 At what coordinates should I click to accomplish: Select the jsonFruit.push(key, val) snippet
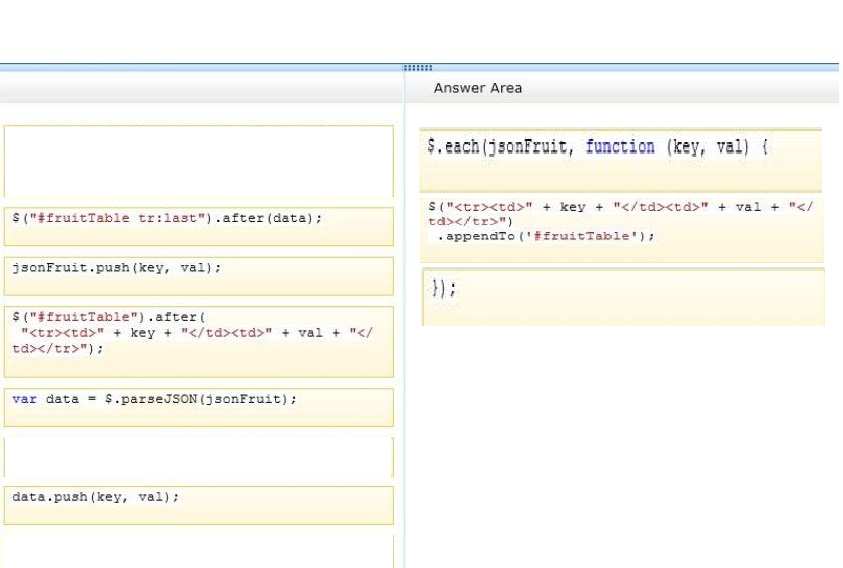pyautogui.click(x=198, y=276)
